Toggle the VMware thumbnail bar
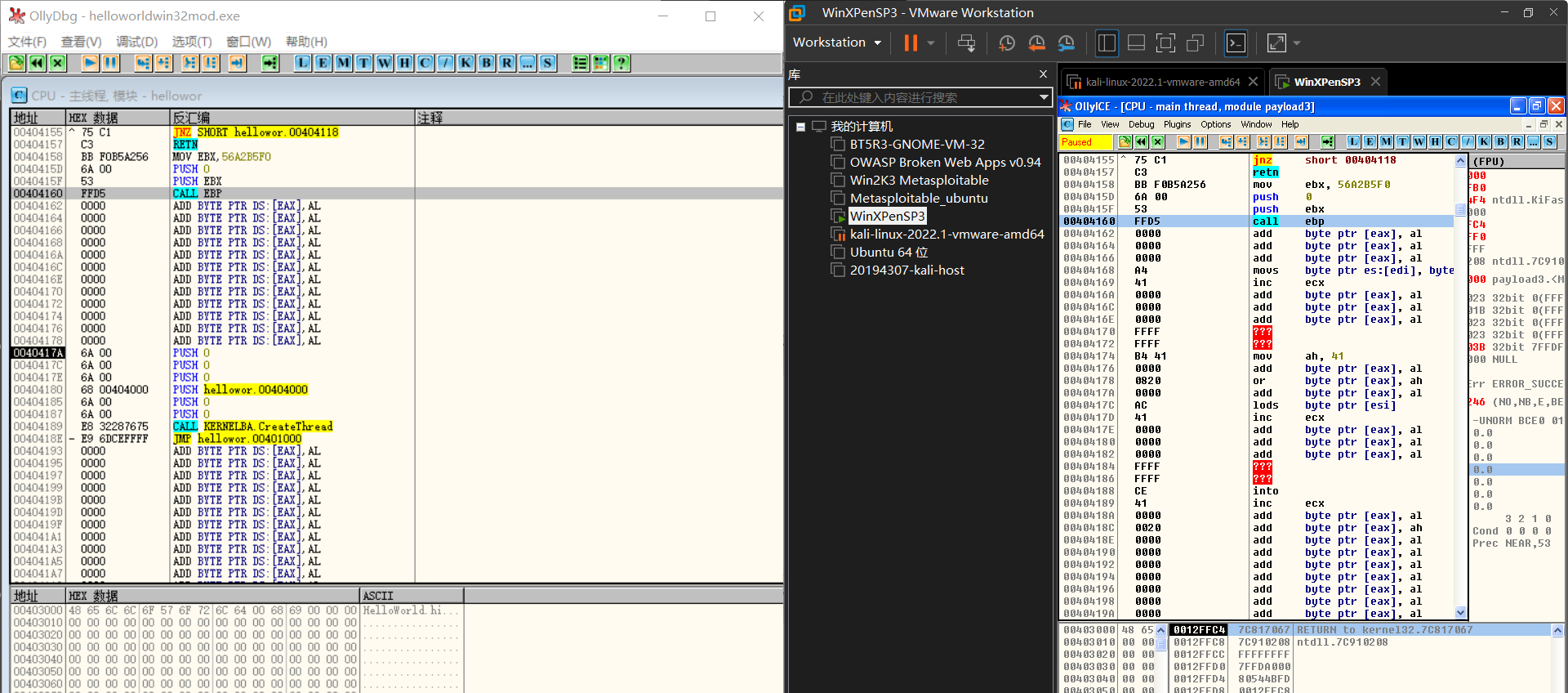1568x693 pixels. click(x=1136, y=42)
